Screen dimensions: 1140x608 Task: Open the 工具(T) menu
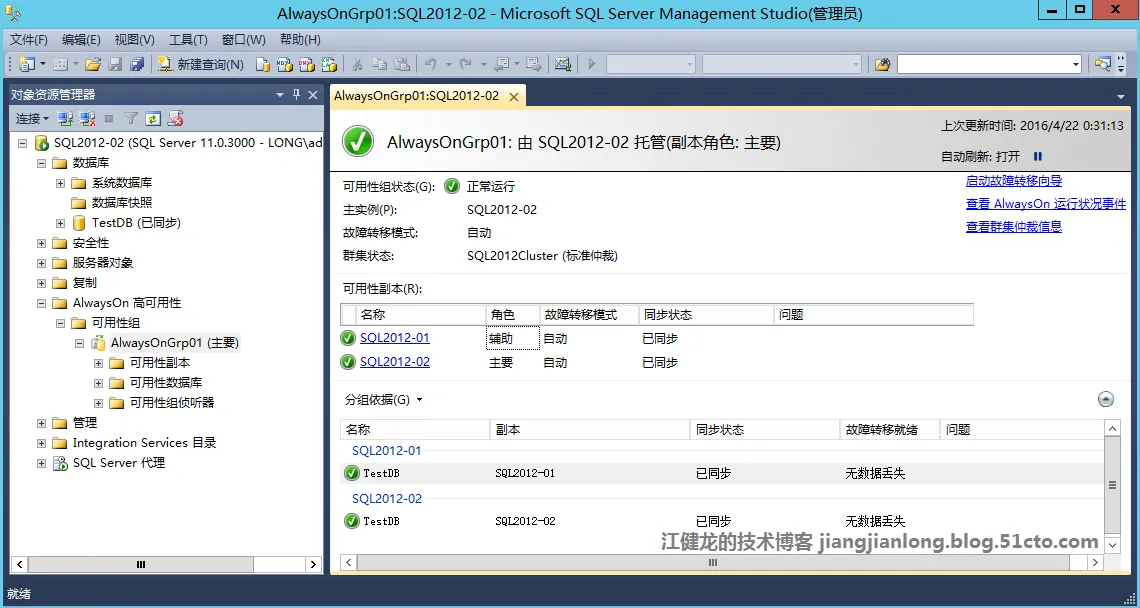[x=188, y=39]
